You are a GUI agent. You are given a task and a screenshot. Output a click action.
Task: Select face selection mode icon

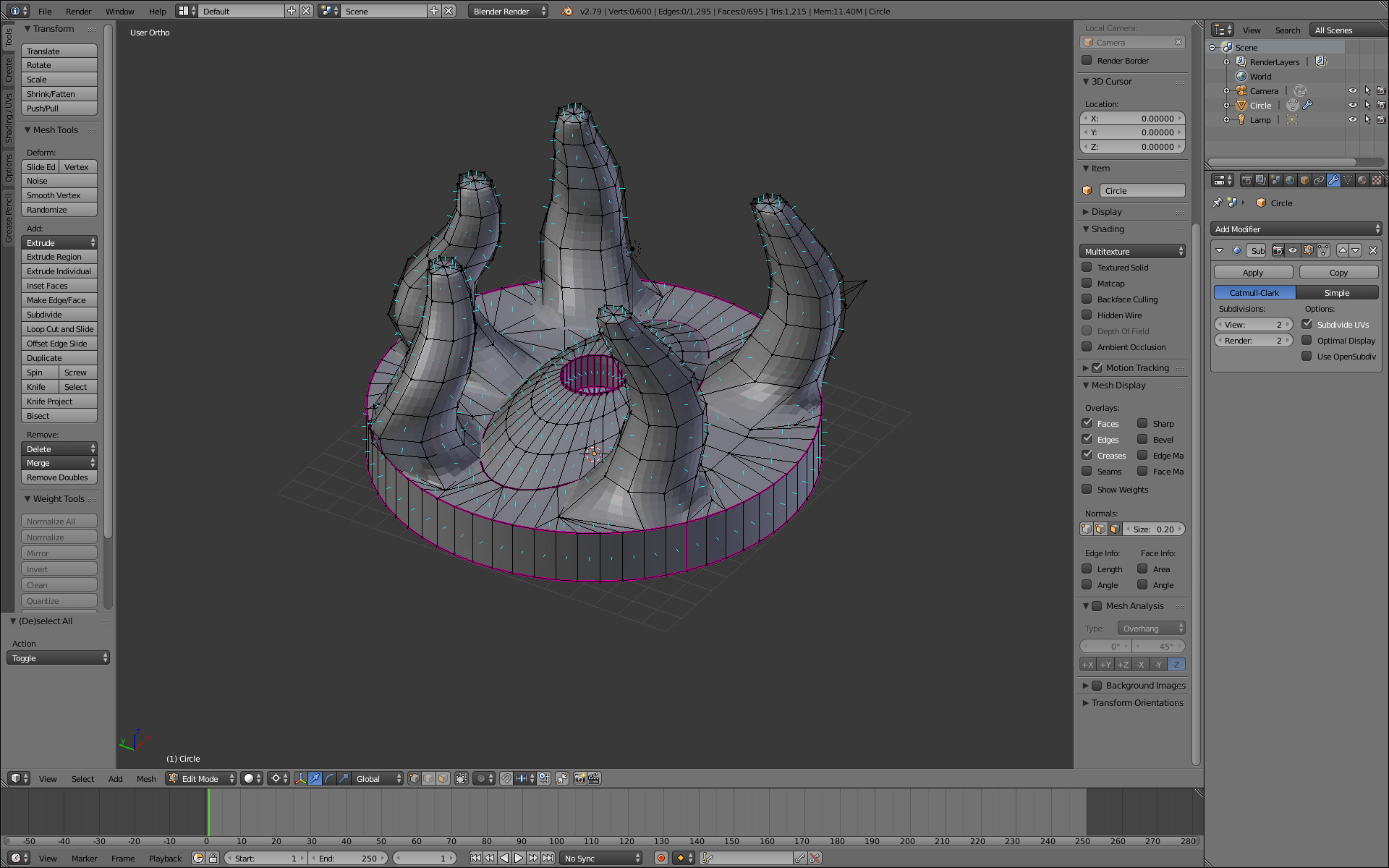443,778
